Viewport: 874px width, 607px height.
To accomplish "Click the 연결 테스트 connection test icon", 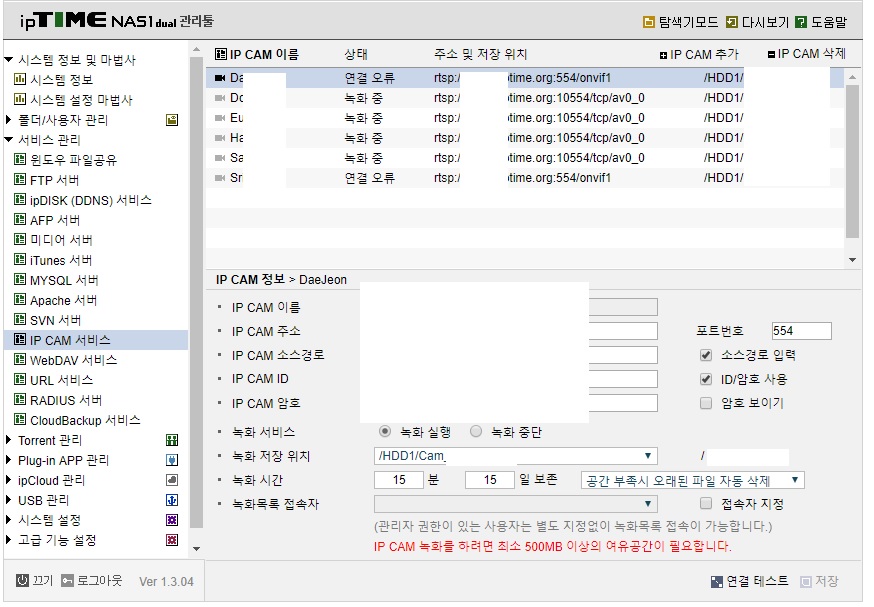I will [x=717, y=582].
